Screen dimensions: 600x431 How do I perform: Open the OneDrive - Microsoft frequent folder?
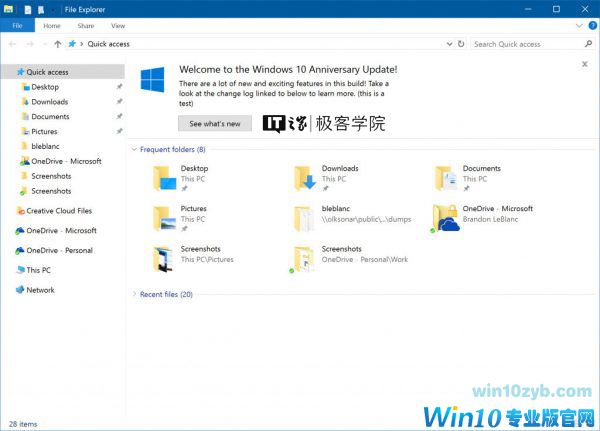[x=446, y=218]
